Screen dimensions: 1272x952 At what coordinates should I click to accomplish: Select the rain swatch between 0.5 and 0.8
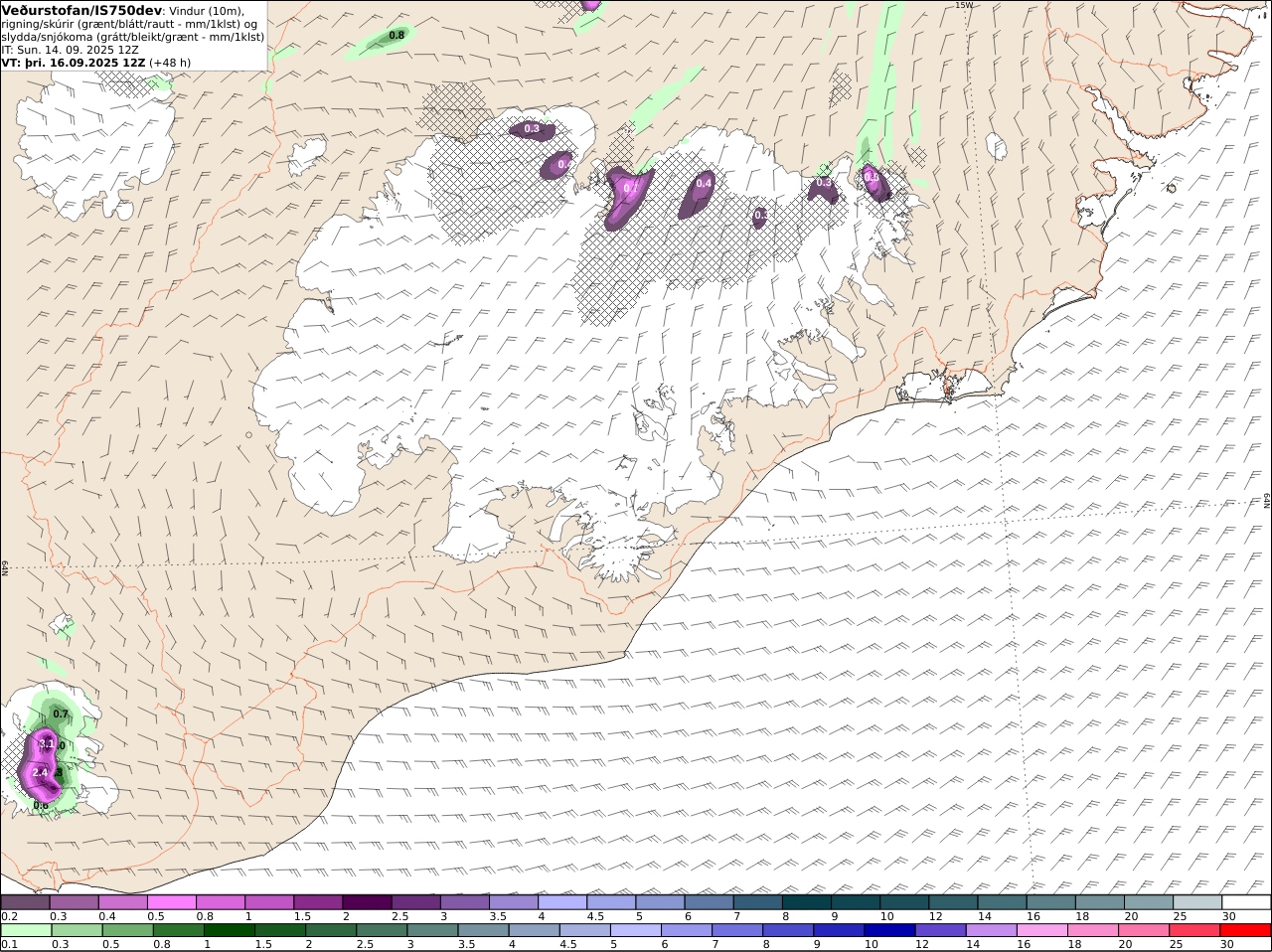click(x=127, y=931)
